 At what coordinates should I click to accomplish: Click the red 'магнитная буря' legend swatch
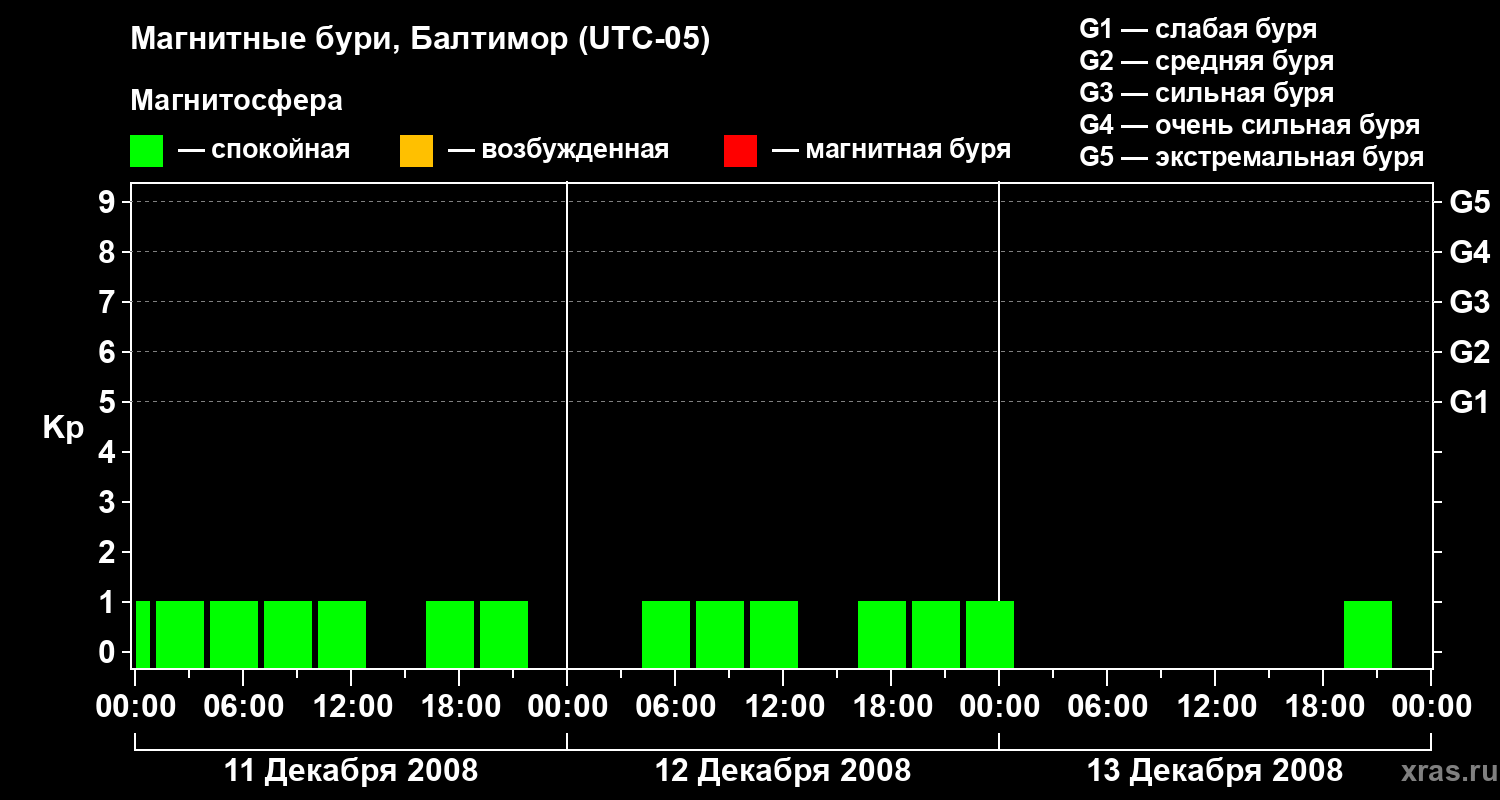click(740, 151)
